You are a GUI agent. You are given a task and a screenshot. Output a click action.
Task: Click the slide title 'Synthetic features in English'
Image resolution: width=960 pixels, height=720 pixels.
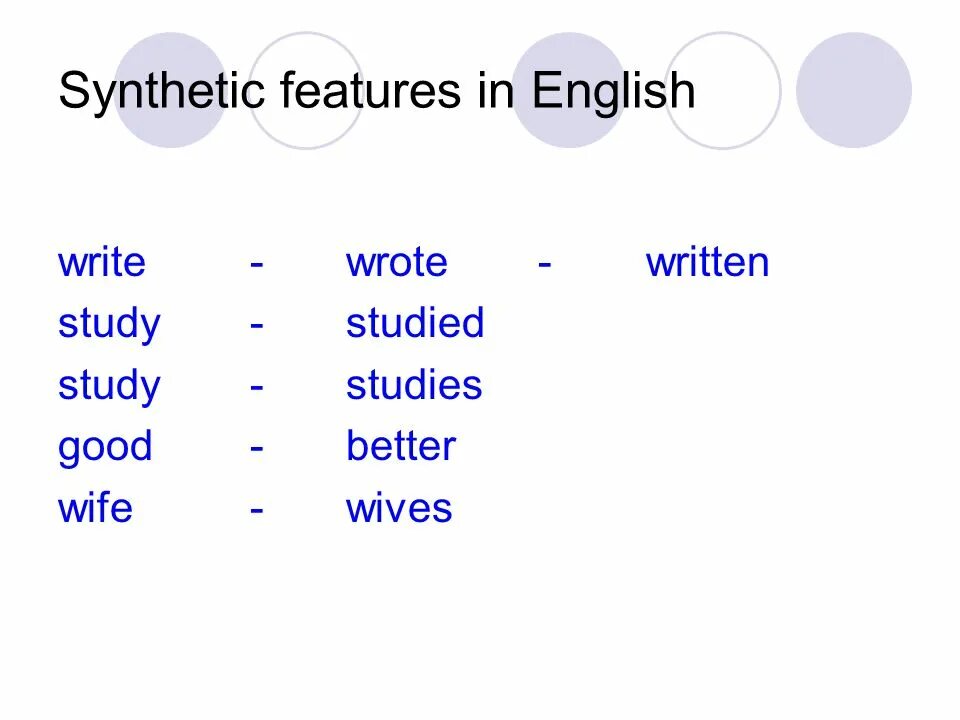377,91
